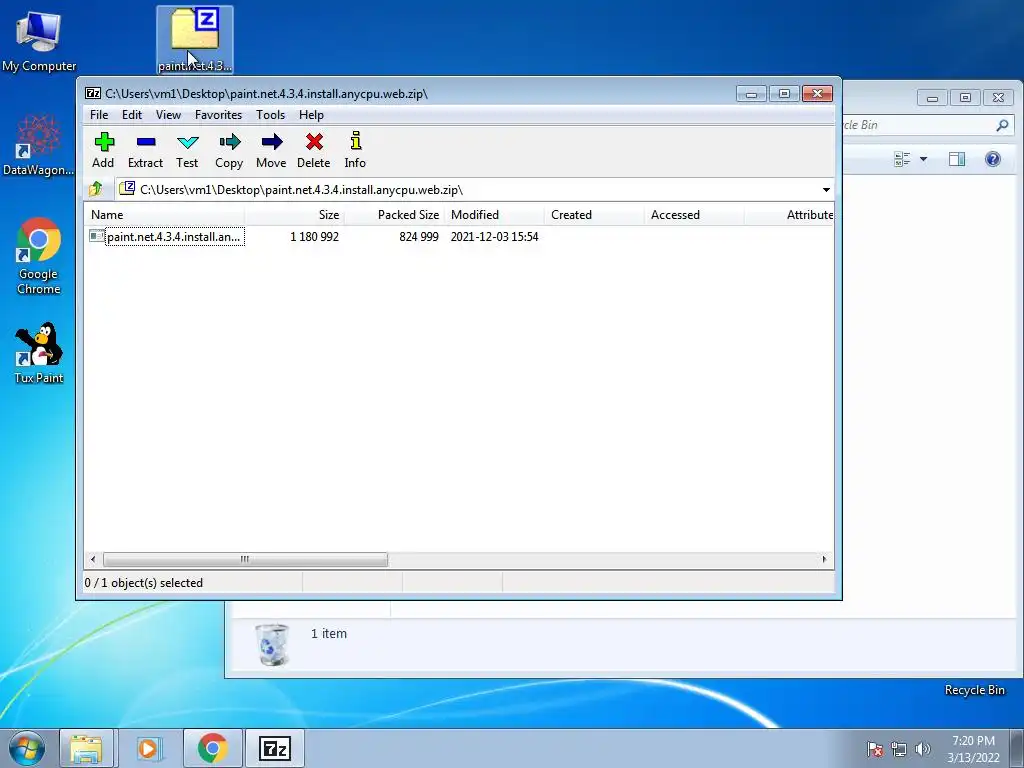1024x768 pixels.
Task: Click the scrollbar right arrow
Action: [x=824, y=559]
